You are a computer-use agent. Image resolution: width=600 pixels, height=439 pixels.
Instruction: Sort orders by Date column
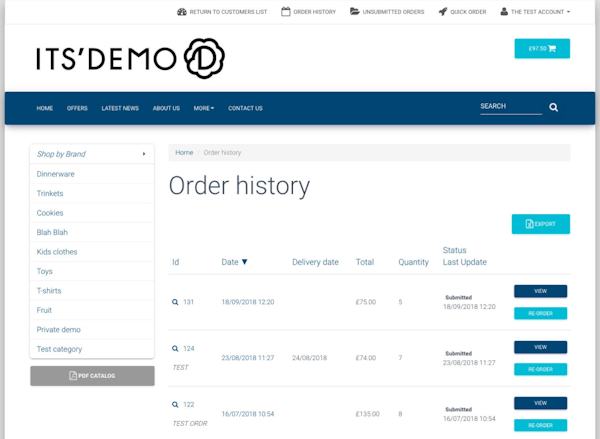tap(235, 262)
